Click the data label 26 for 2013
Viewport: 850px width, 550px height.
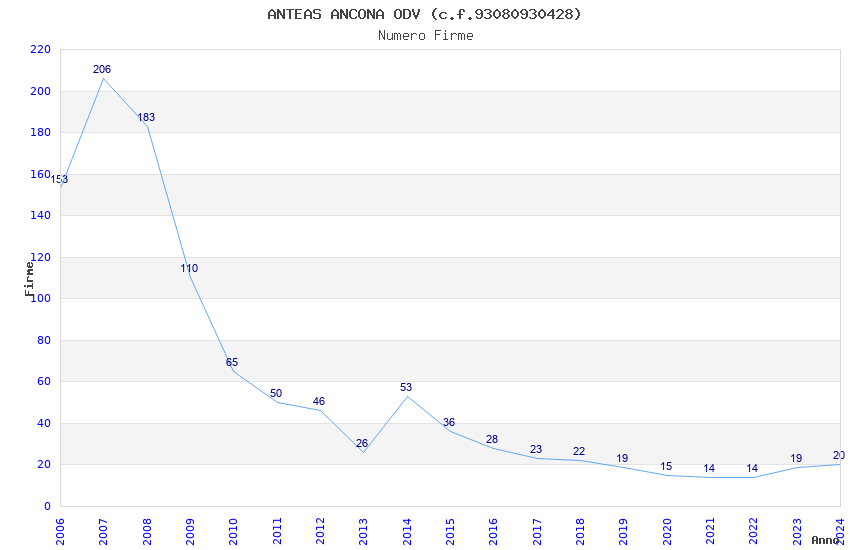tap(362, 443)
